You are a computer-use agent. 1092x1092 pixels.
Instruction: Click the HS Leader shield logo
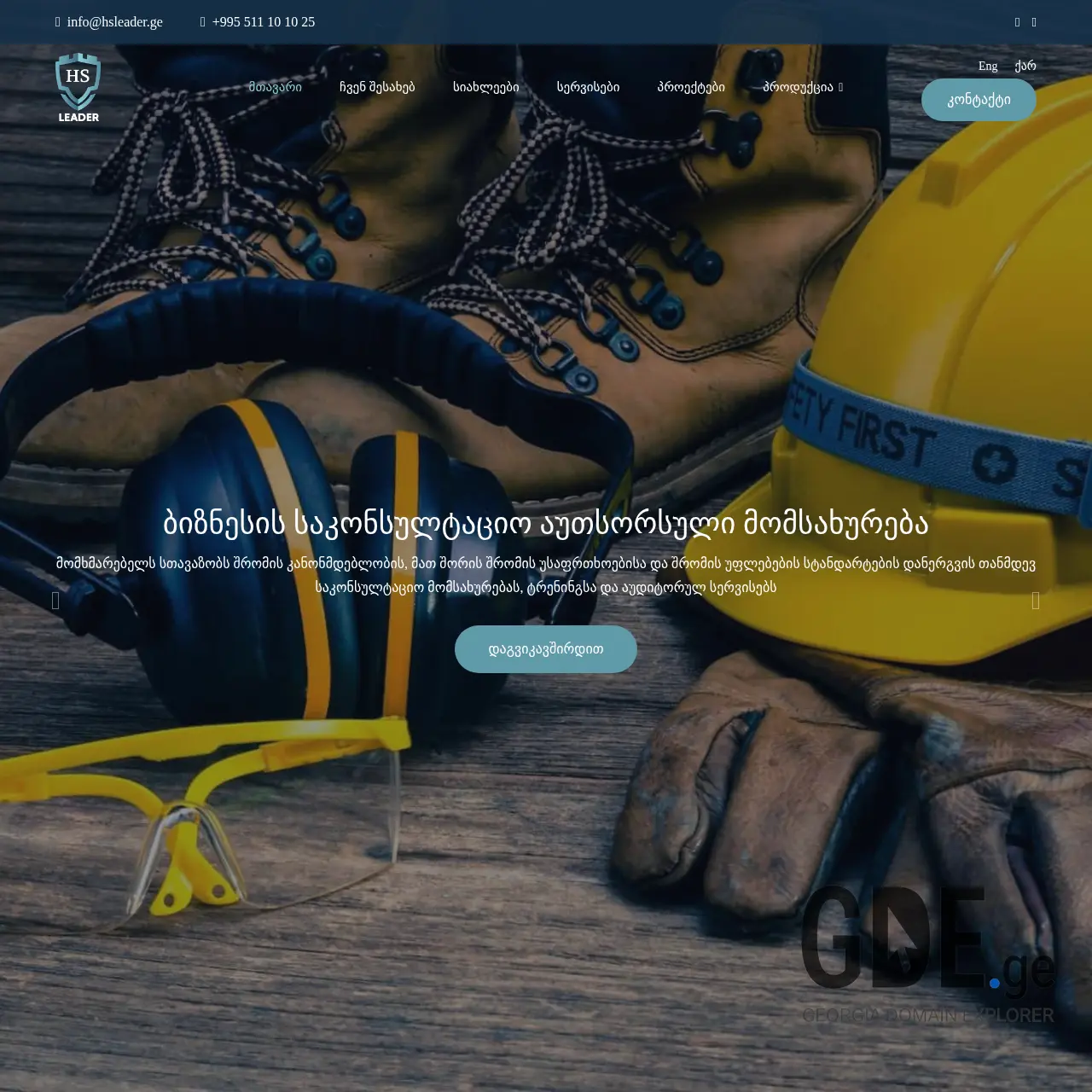click(78, 85)
